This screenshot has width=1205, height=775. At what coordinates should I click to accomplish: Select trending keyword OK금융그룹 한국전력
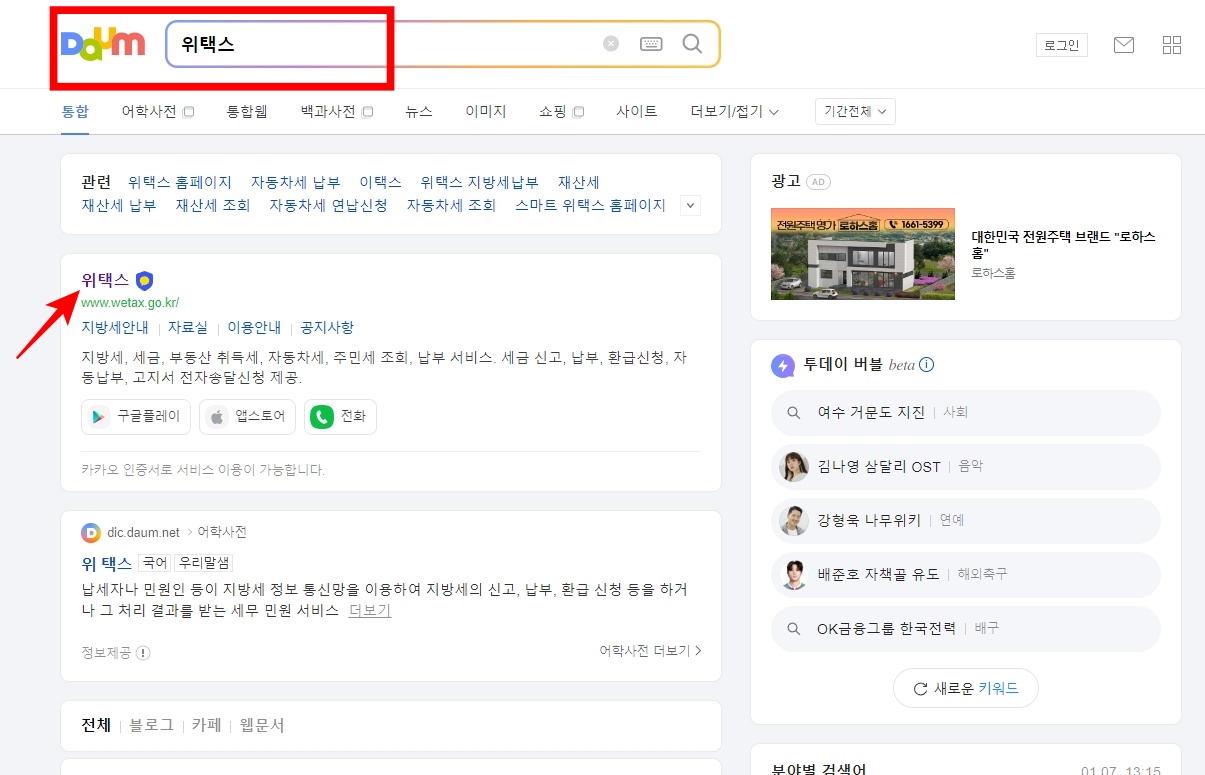966,629
